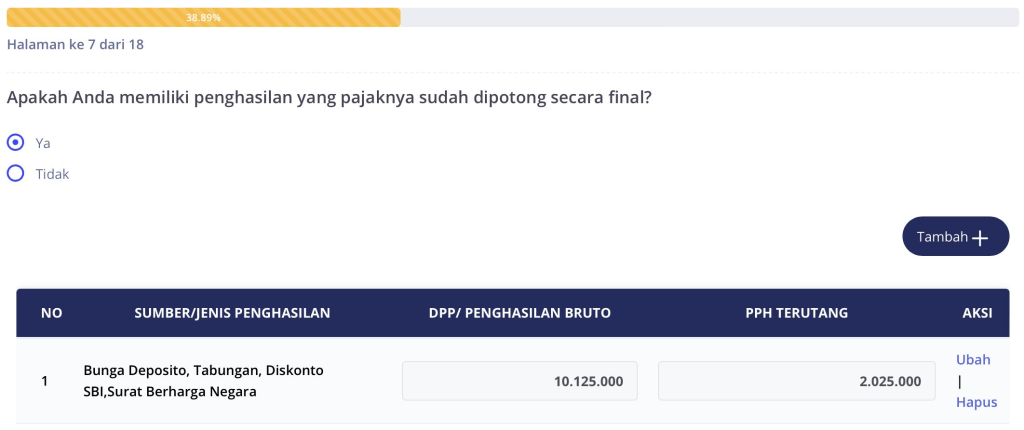Click the "Aksi" column header

click(x=976, y=313)
